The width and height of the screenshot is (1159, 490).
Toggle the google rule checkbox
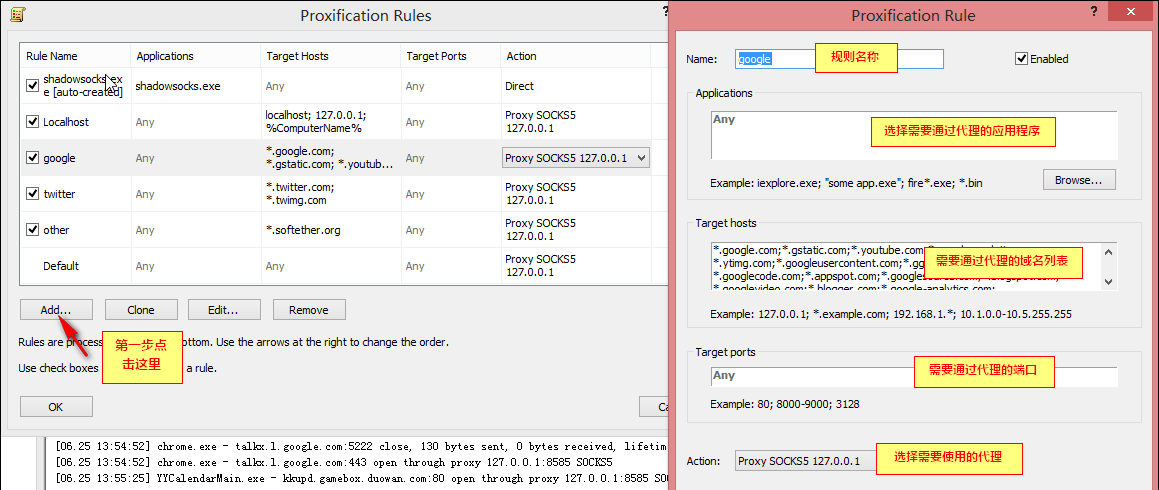[33, 157]
